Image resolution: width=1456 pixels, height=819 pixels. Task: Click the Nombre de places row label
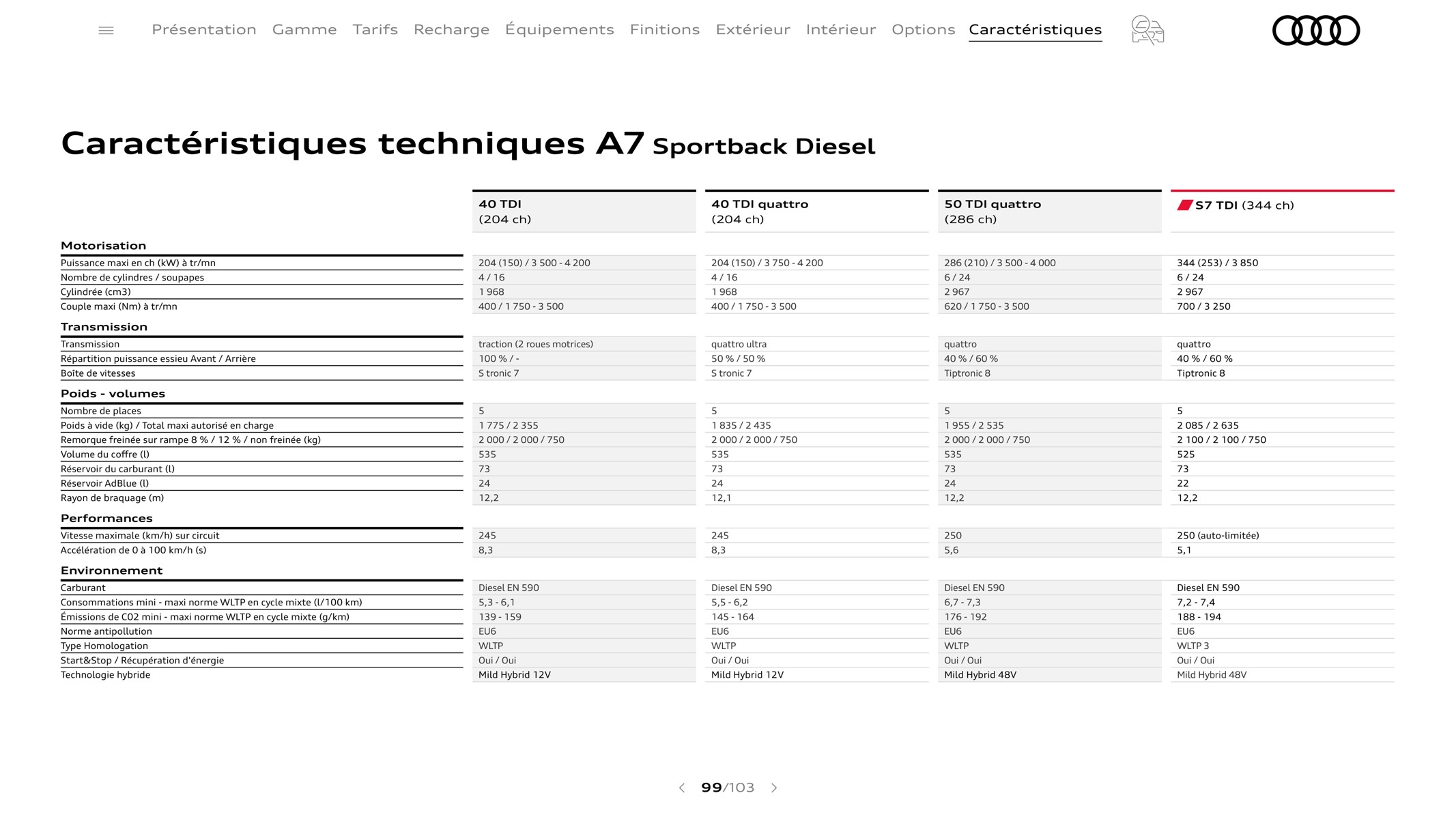click(101, 411)
